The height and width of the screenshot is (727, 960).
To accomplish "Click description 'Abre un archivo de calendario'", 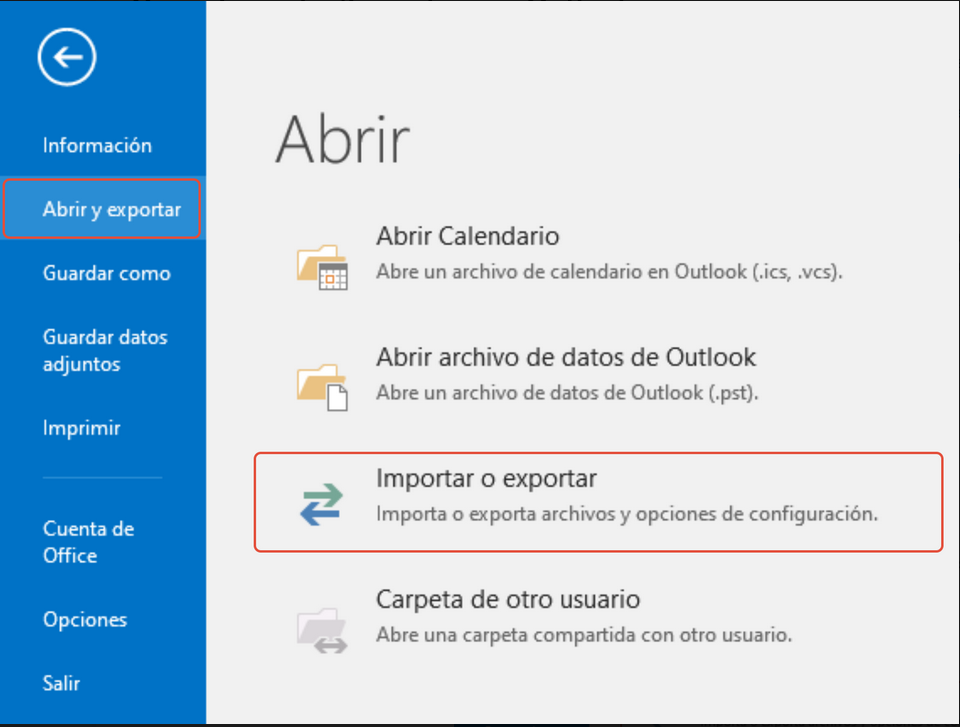I will tap(609, 271).
